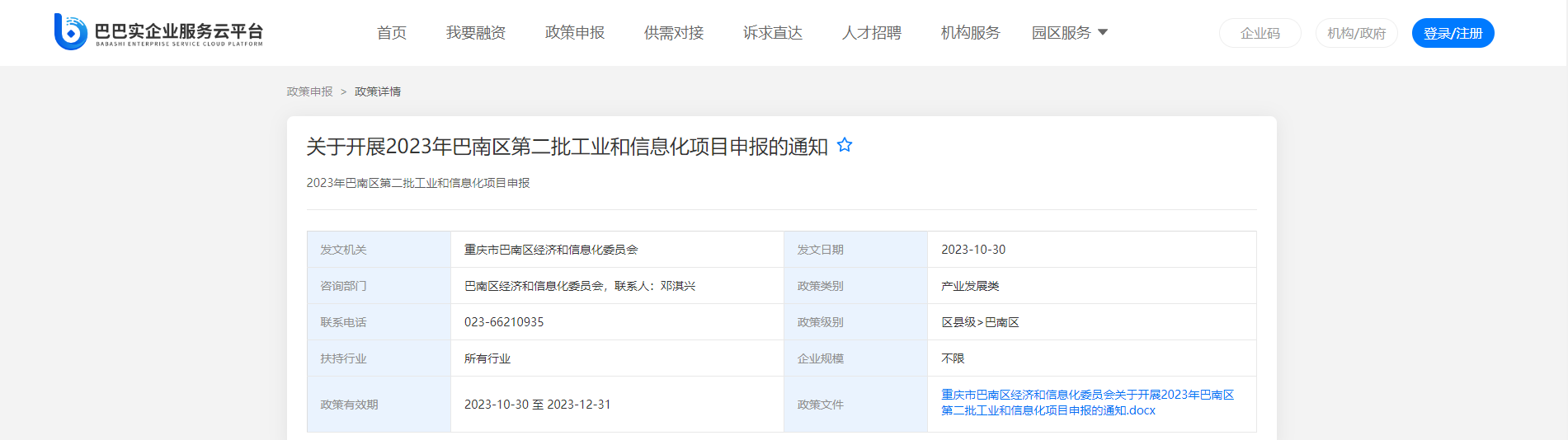Open the 供需对接 navigation item
1568x440 pixels.
pyautogui.click(x=673, y=33)
